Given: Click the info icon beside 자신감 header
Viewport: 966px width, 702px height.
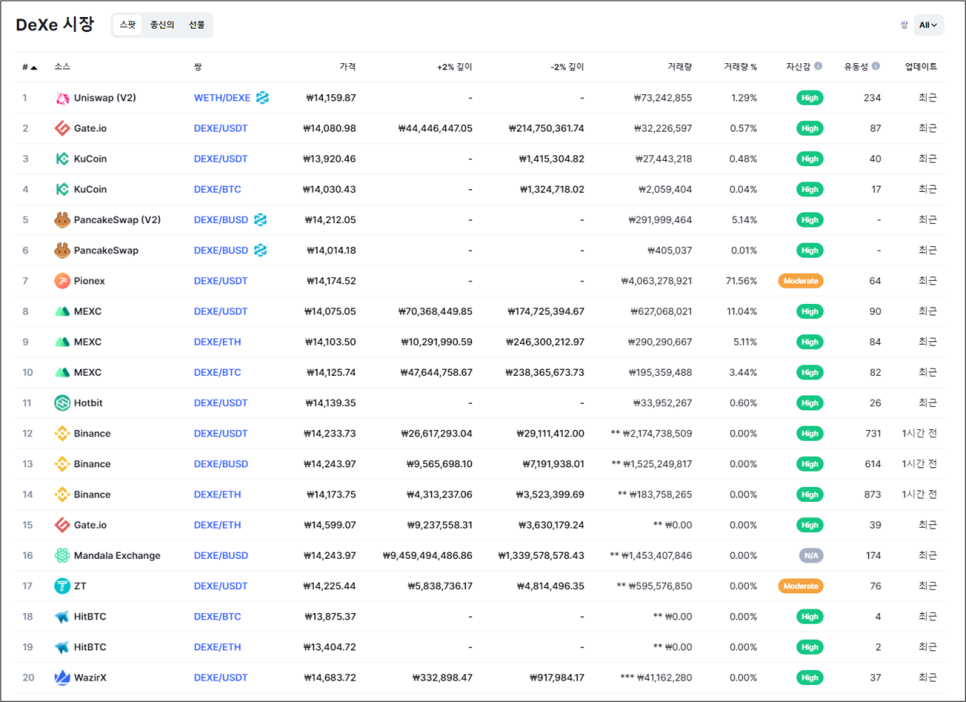Looking at the screenshot, I should click(818, 66).
